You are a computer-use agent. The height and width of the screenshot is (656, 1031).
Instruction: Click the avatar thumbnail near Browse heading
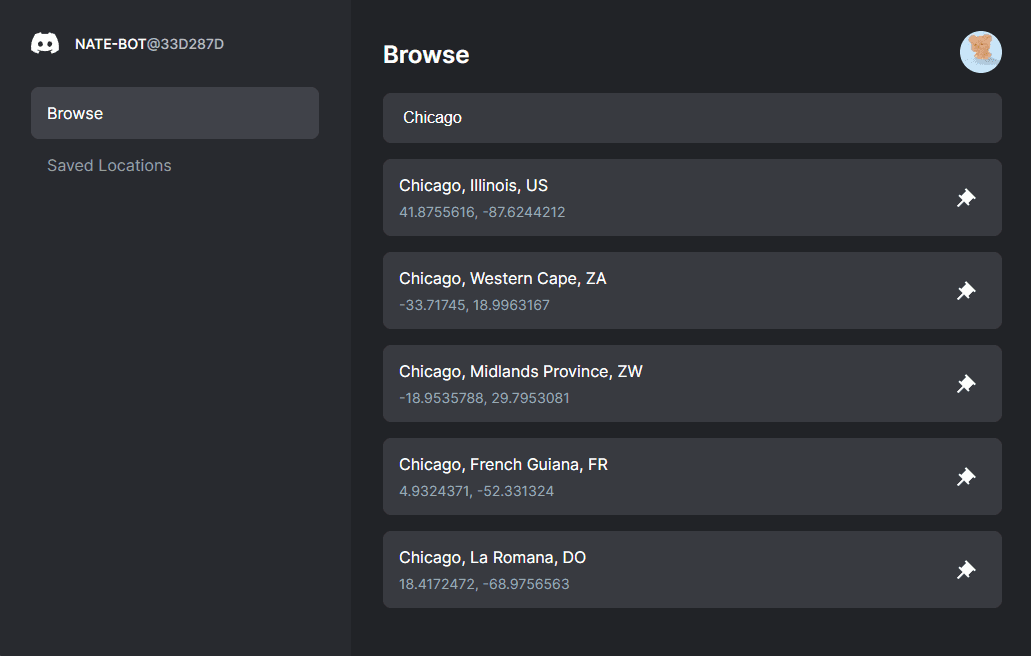click(x=980, y=51)
